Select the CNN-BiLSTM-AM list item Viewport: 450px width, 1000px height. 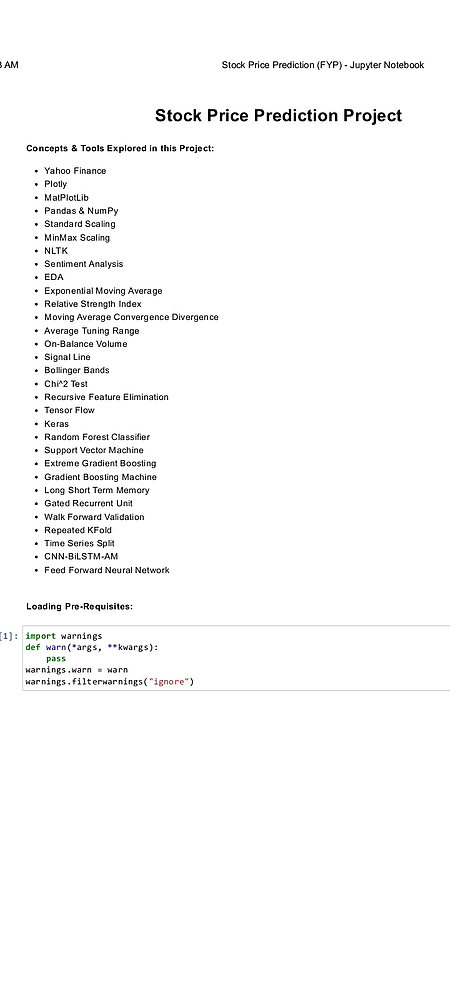[x=81, y=557]
